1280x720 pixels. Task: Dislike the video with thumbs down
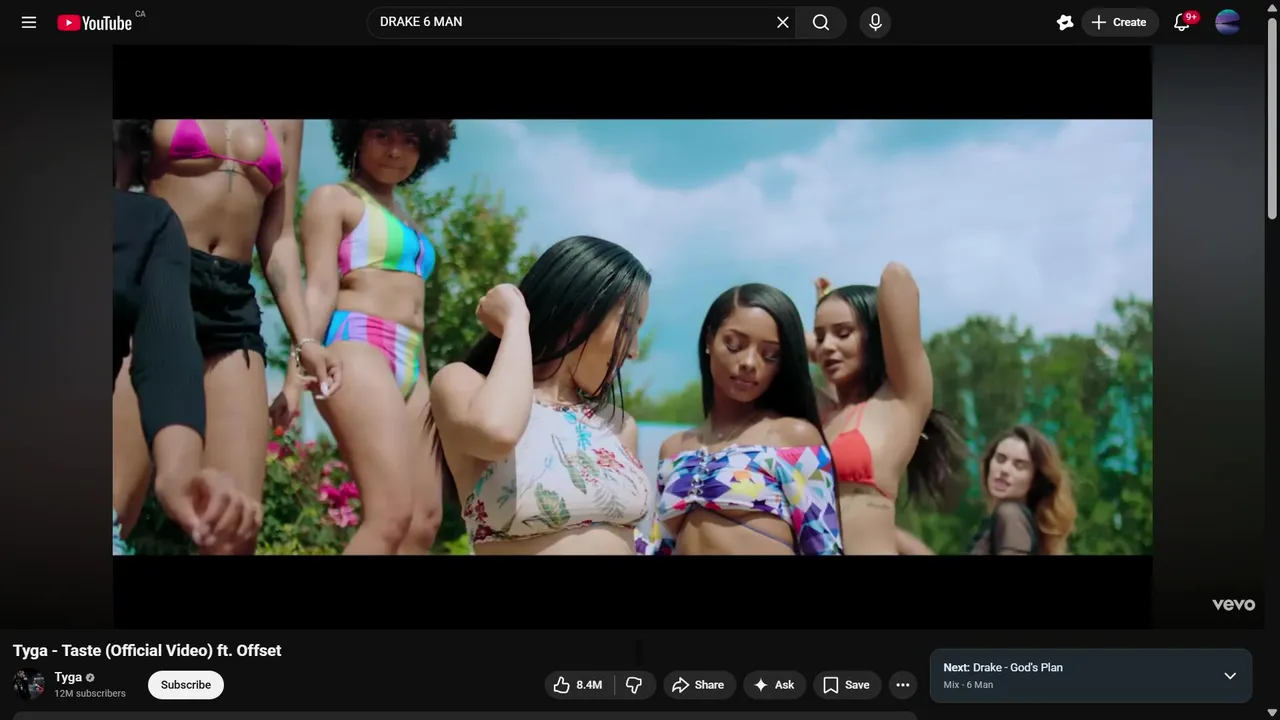tap(634, 685)
